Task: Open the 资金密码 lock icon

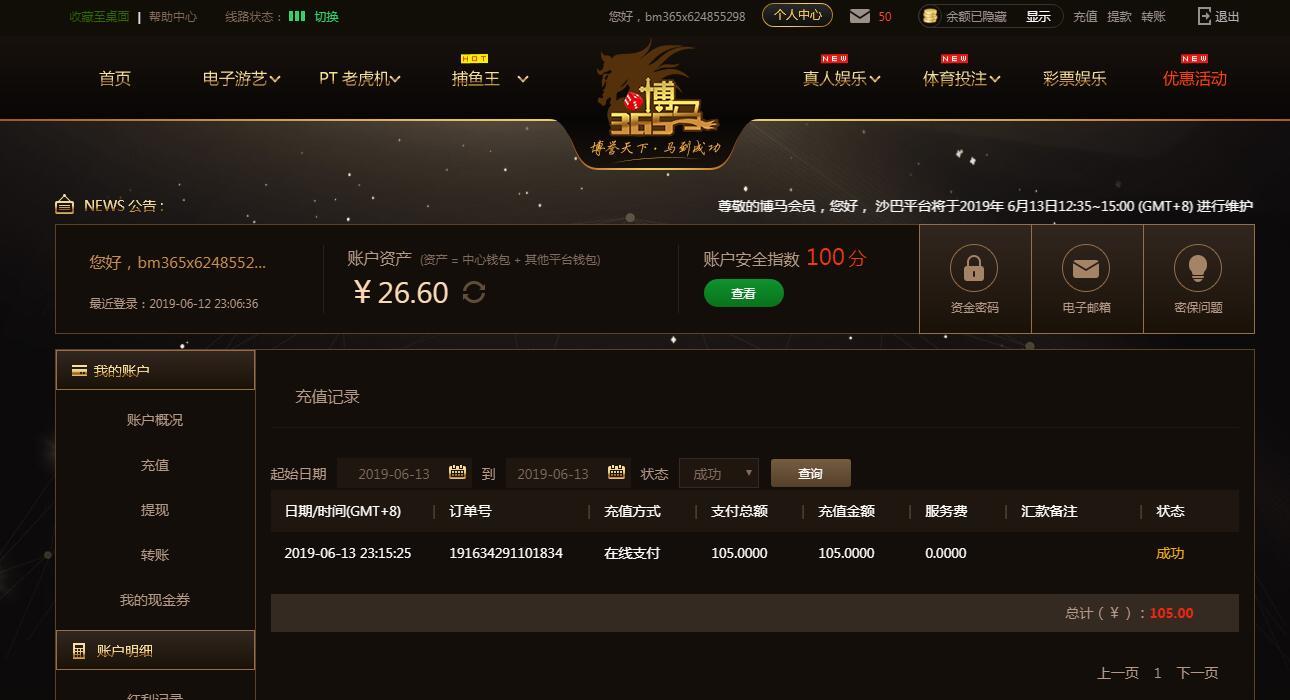Action: pyautogui.click(x=974, y=269)
